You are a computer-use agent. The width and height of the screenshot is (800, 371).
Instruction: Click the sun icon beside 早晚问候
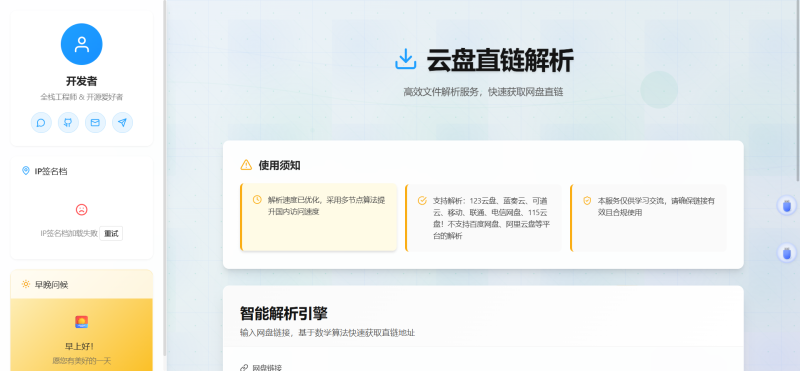26,284
